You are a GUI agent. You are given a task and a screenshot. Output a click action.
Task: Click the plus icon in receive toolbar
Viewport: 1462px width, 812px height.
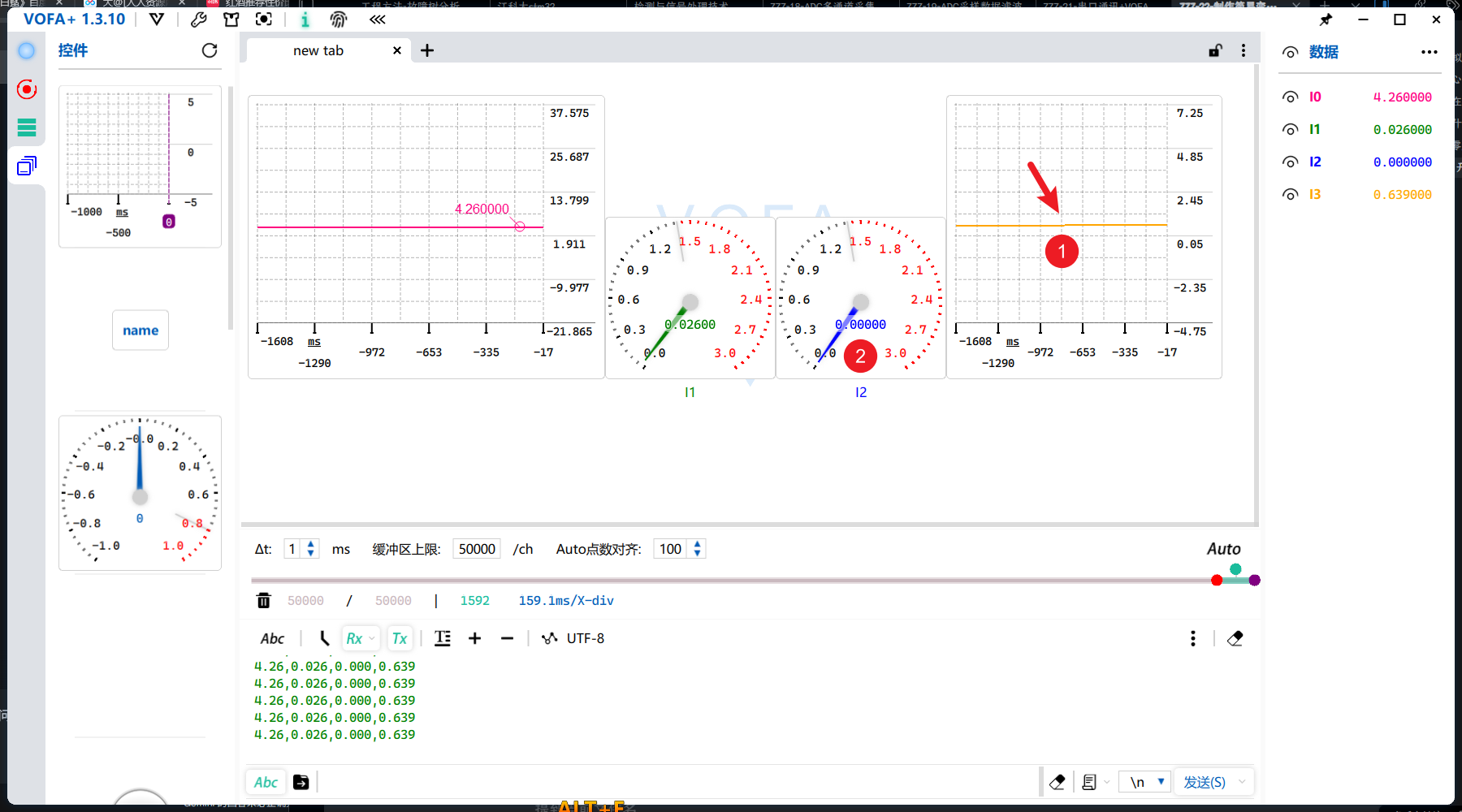(x=474, y=639)
